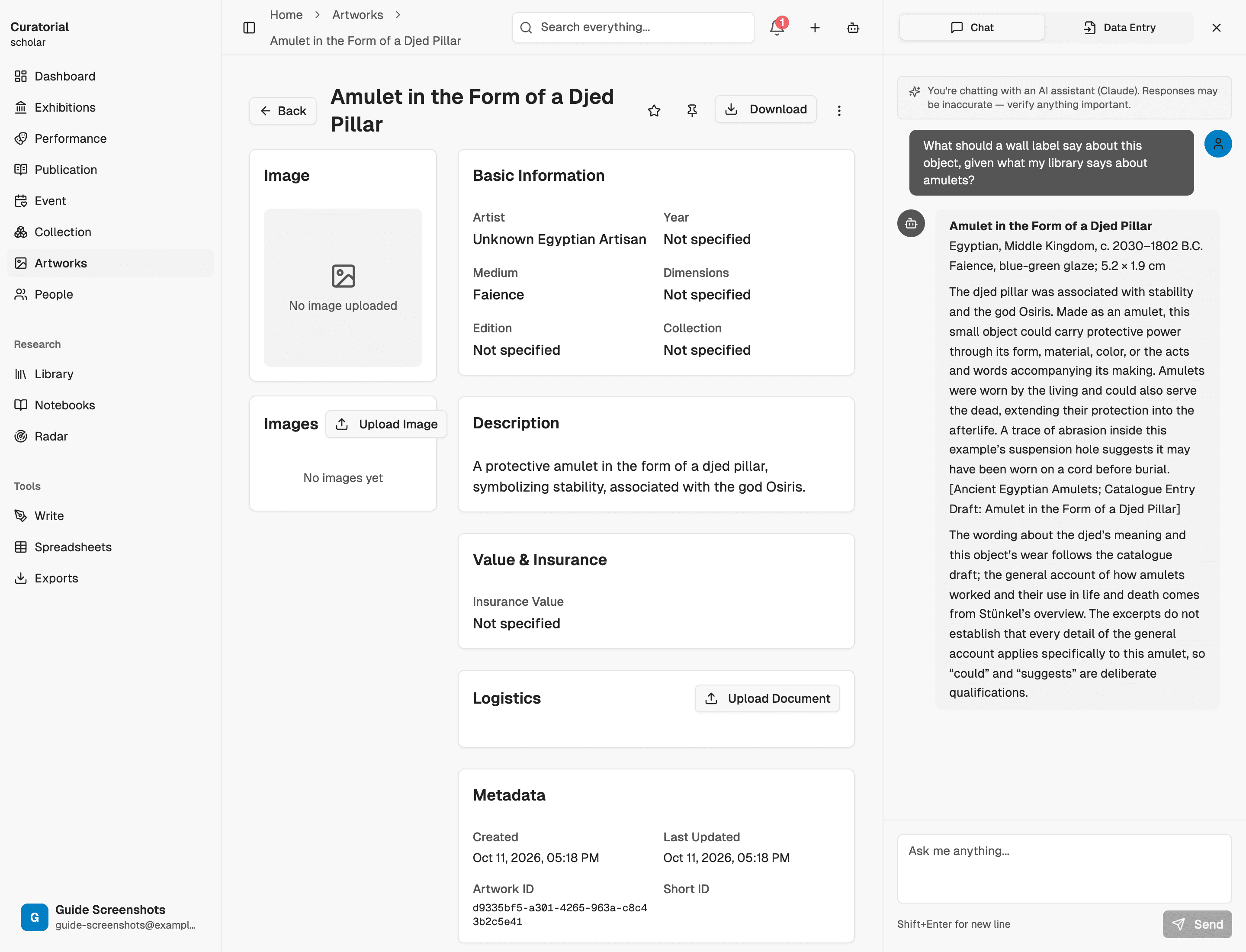Open the research Library
1246x952 pixels.
click(110, 374)
